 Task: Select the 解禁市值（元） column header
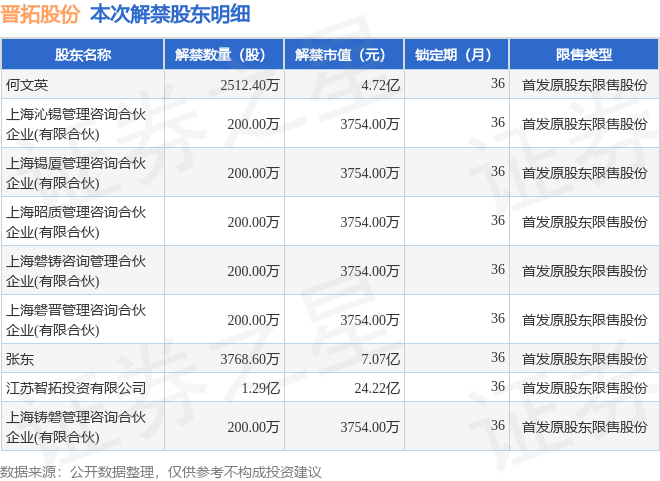coord(344,54)
